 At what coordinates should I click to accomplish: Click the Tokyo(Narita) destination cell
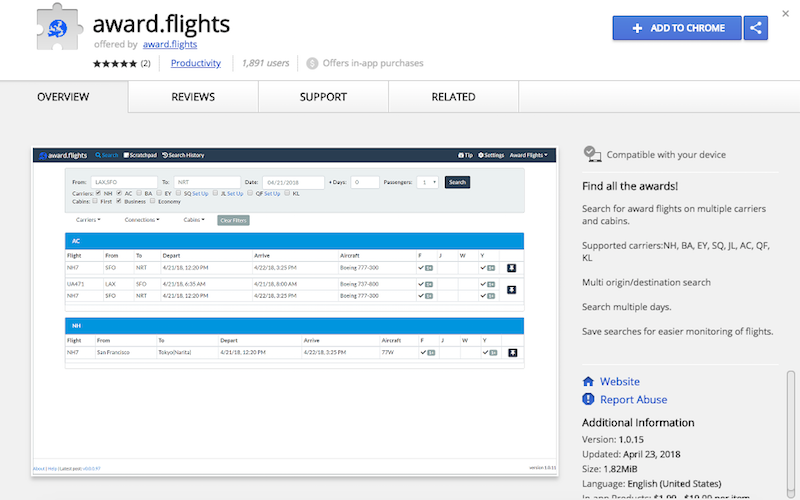coord(175,353)
